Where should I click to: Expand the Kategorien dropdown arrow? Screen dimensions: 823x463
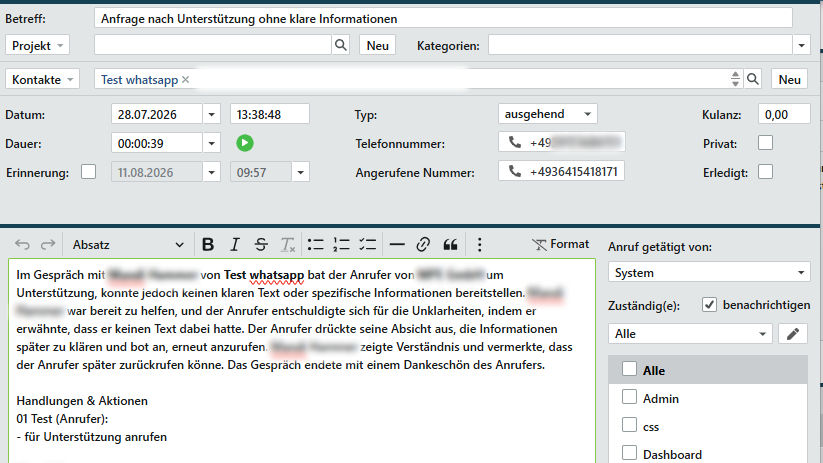pos(801,46)
